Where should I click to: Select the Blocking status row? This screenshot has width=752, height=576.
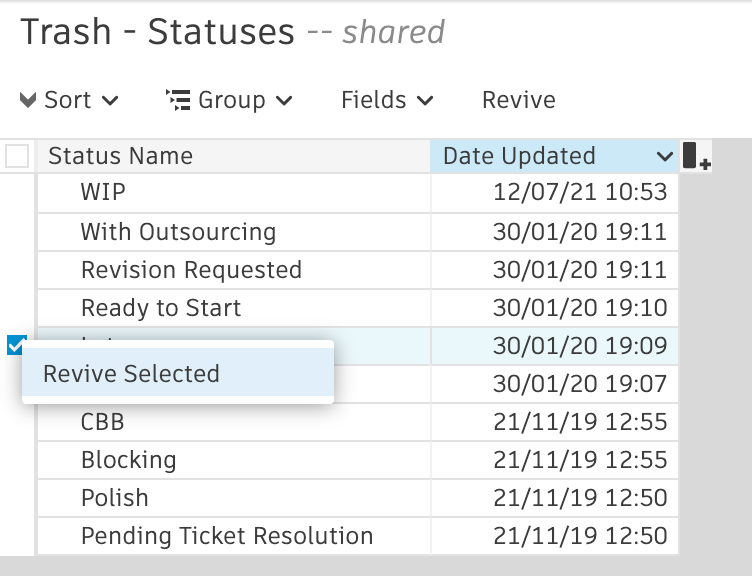pyautogui.click(x=128, y=460)
